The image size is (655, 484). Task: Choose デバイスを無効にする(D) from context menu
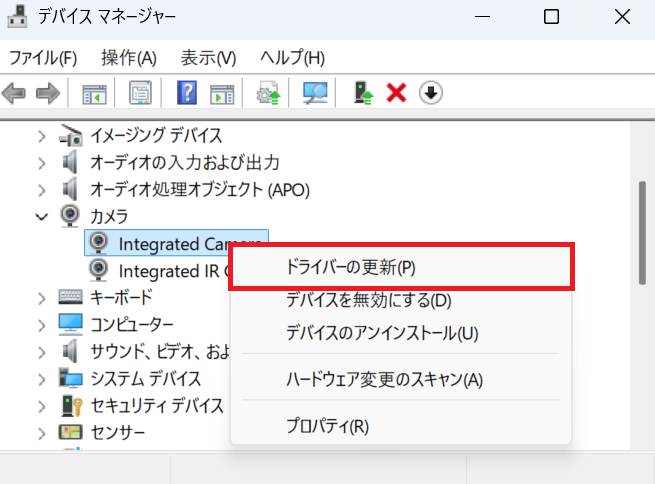point(401,300)
